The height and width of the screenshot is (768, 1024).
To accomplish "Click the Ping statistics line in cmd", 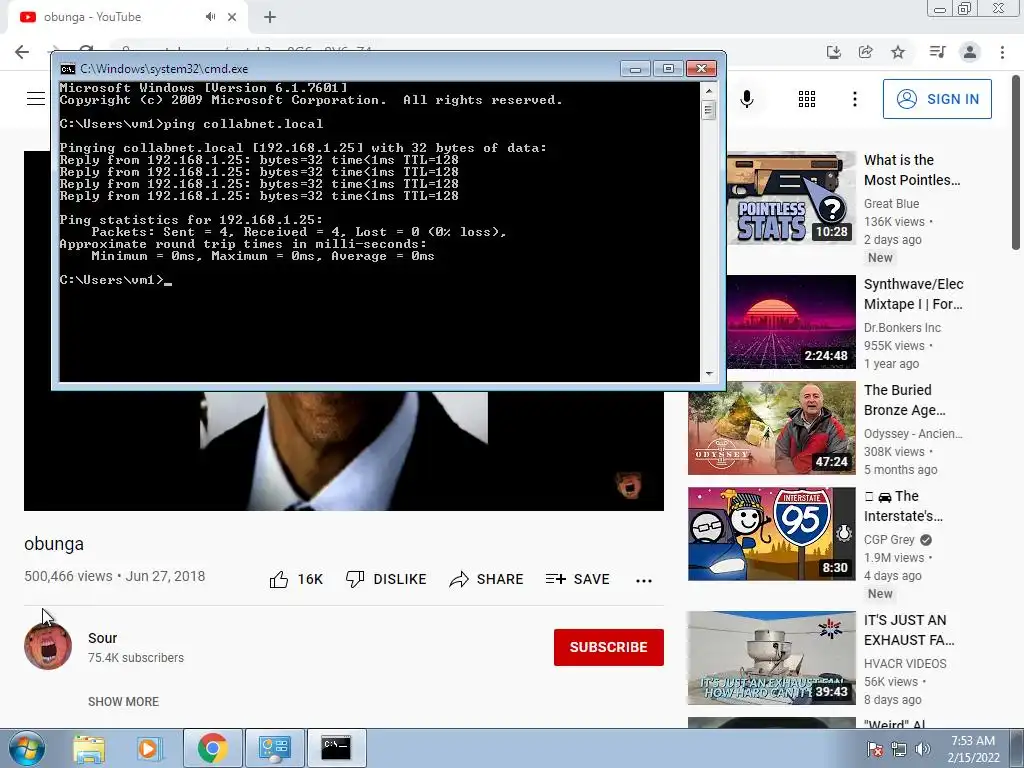I will (x=191, y=220).
